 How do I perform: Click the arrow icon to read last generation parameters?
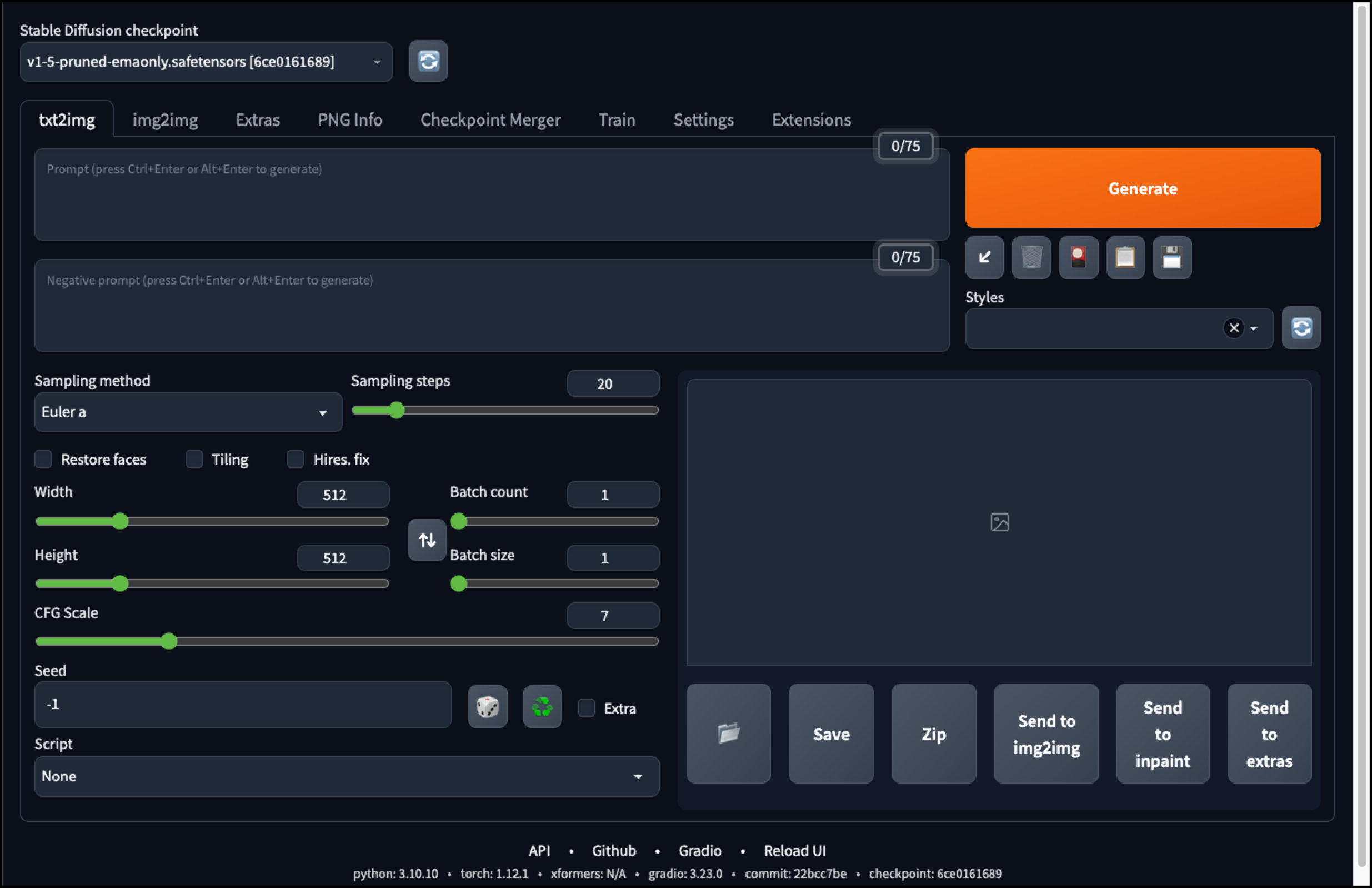point(984,257)
